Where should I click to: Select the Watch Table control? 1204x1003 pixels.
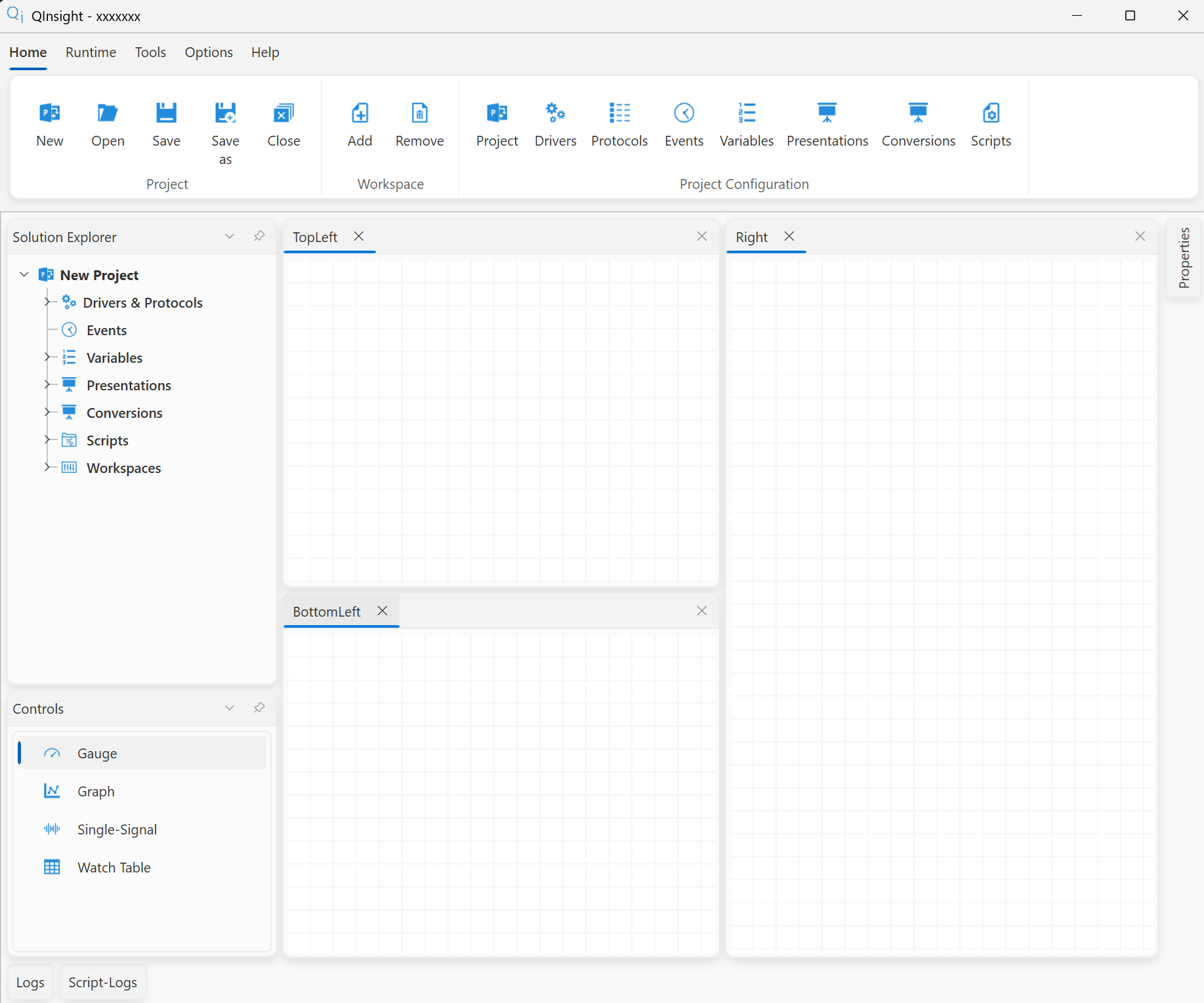(x=142, y=867)
